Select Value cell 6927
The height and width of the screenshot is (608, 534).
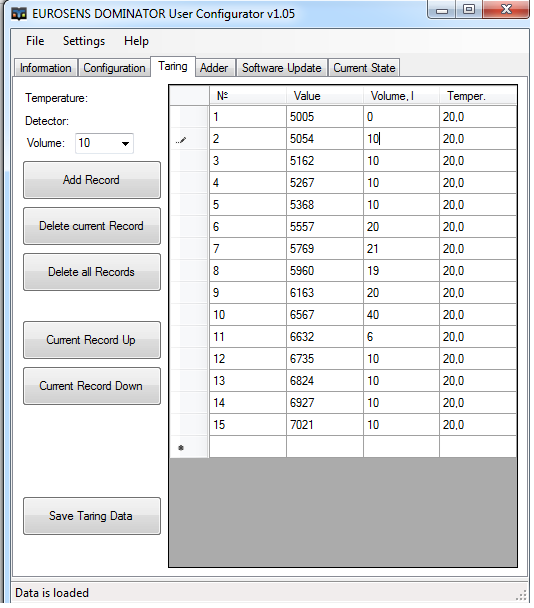coord(325,402)
